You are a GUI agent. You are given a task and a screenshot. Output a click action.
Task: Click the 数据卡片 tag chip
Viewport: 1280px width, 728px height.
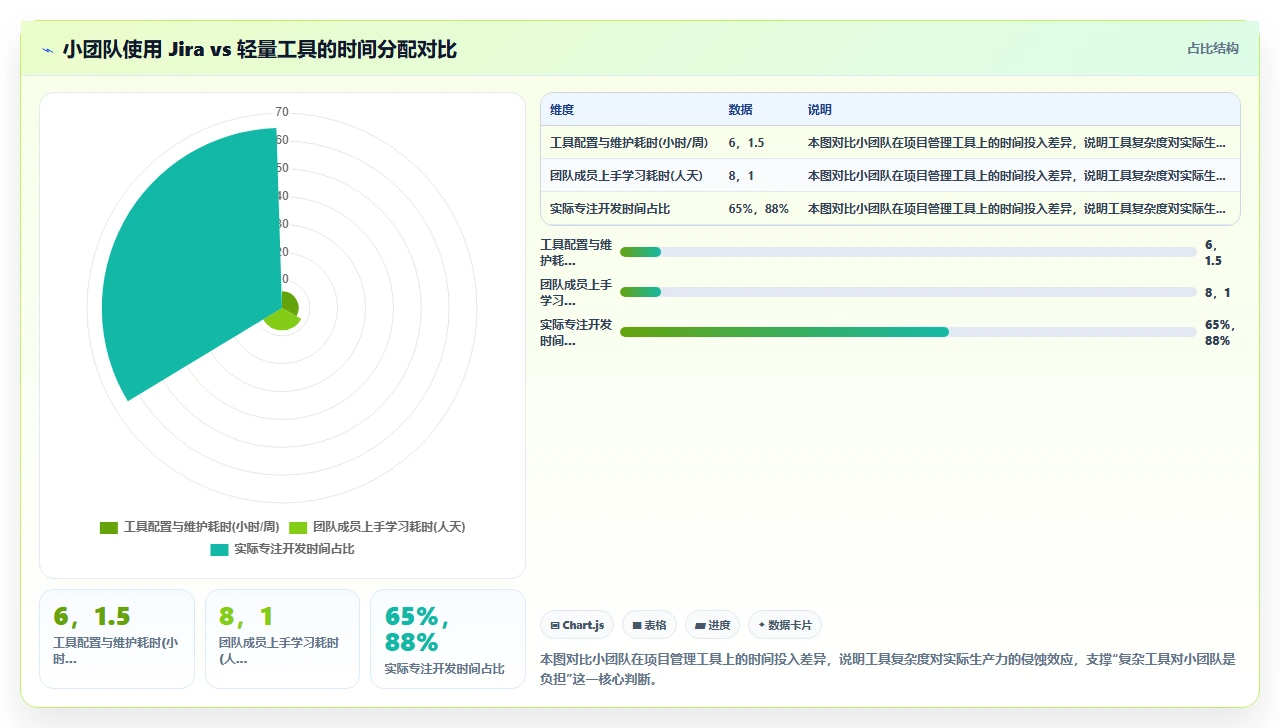pyautogui.click(x=785, y=625)
